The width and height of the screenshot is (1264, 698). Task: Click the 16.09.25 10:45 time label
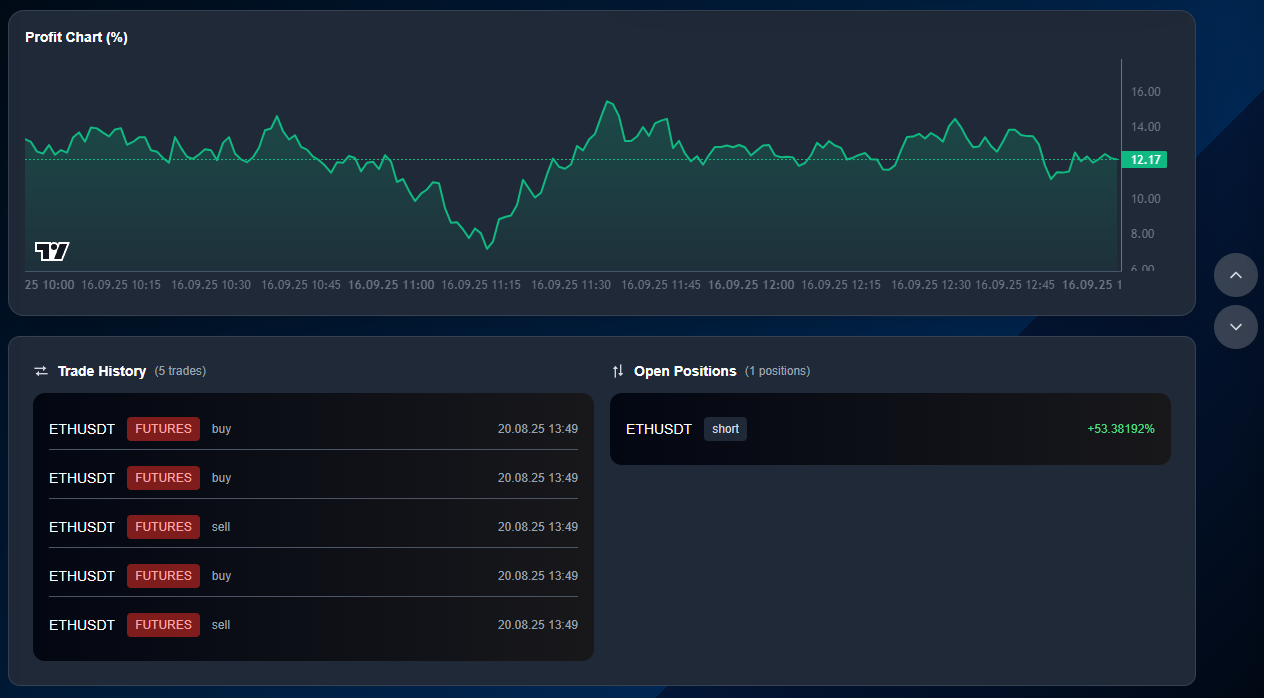(301, 285)
